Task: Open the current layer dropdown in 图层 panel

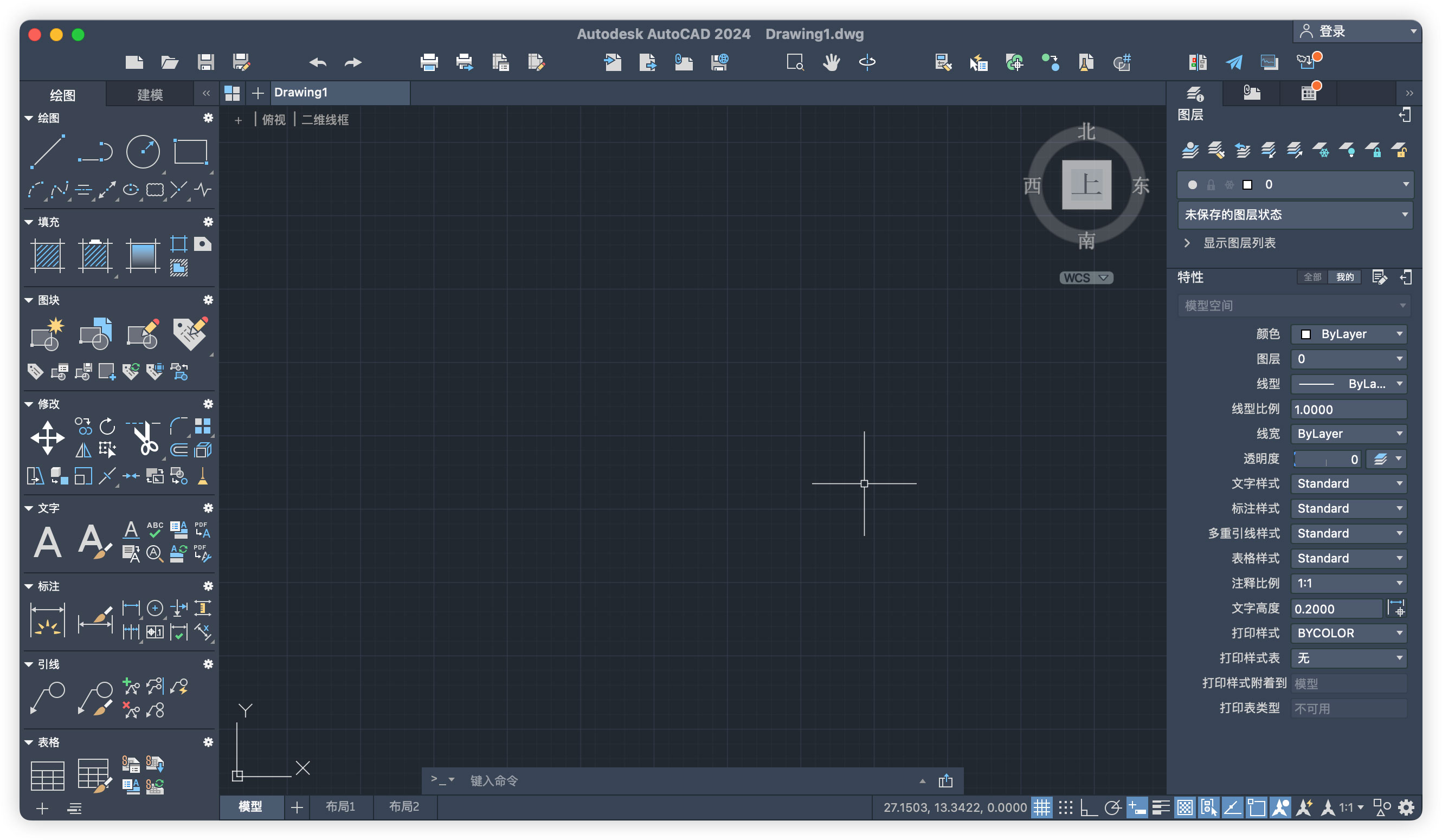Action: click(x=1296, y=185)
